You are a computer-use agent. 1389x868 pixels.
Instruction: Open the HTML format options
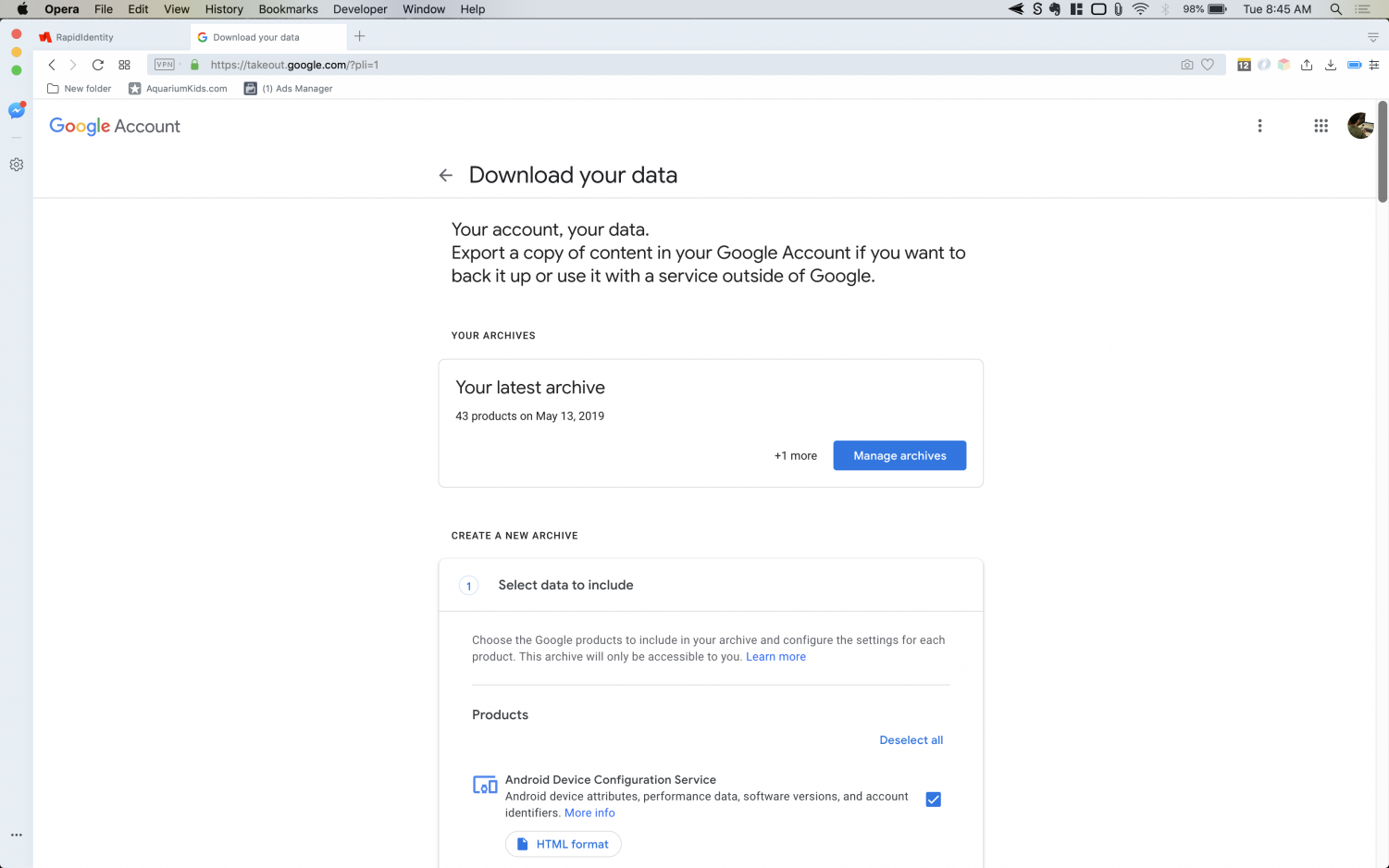[x=563, y=844]
